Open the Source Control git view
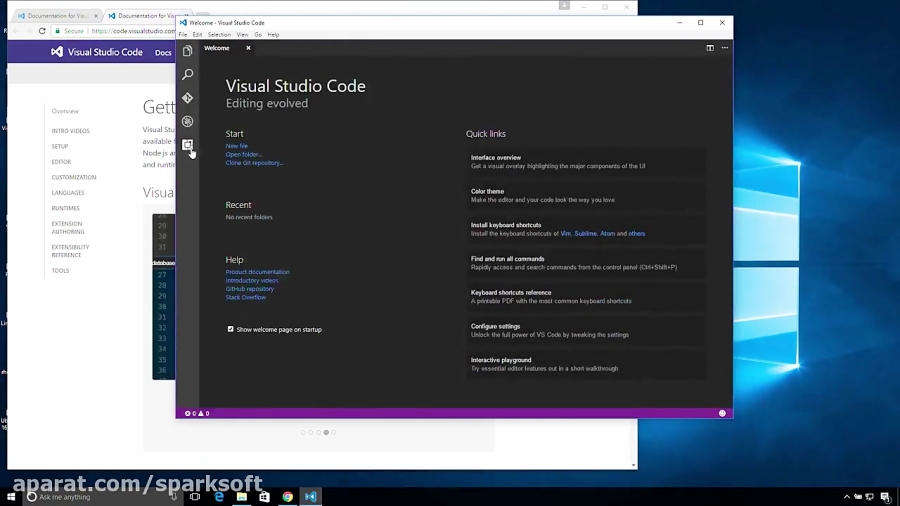This screenshot has height=506, width=900. coord(188,98)
